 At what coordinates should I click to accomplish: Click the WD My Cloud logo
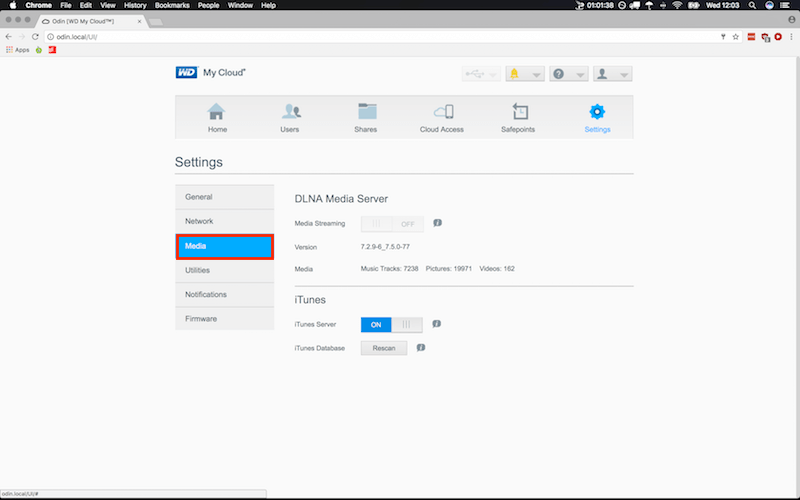point(210,72)
